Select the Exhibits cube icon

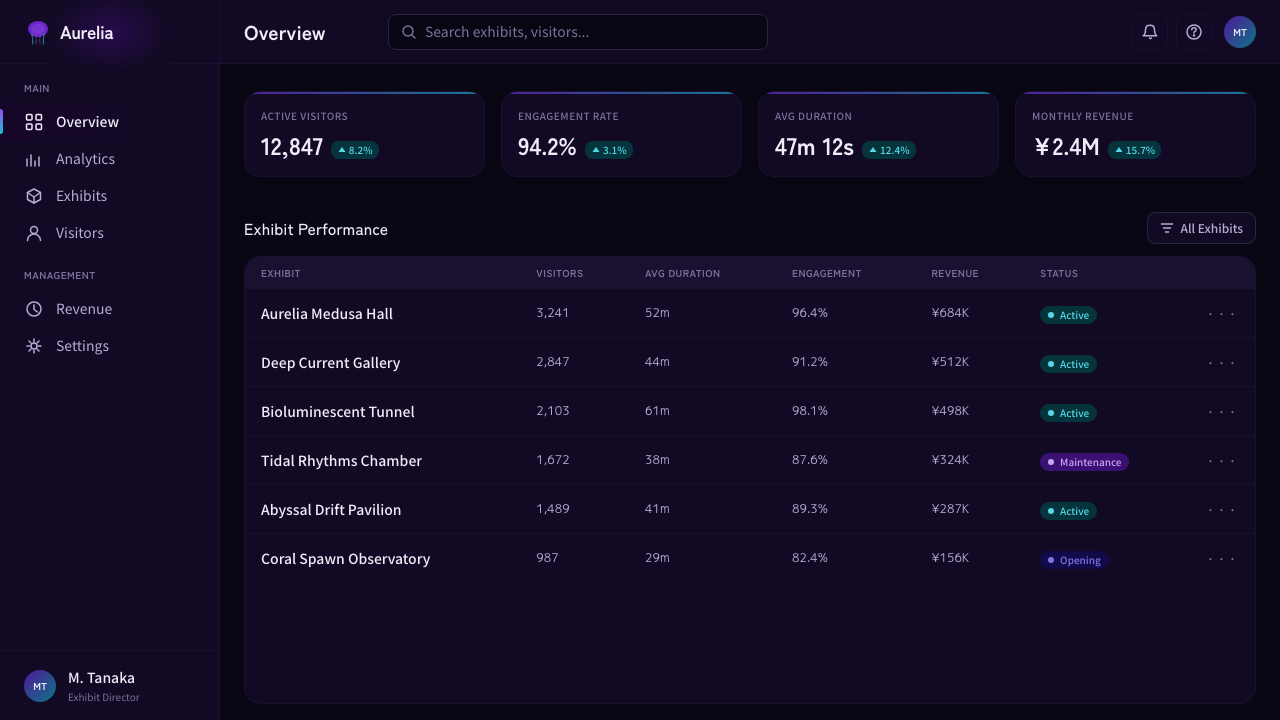(34, 196)
